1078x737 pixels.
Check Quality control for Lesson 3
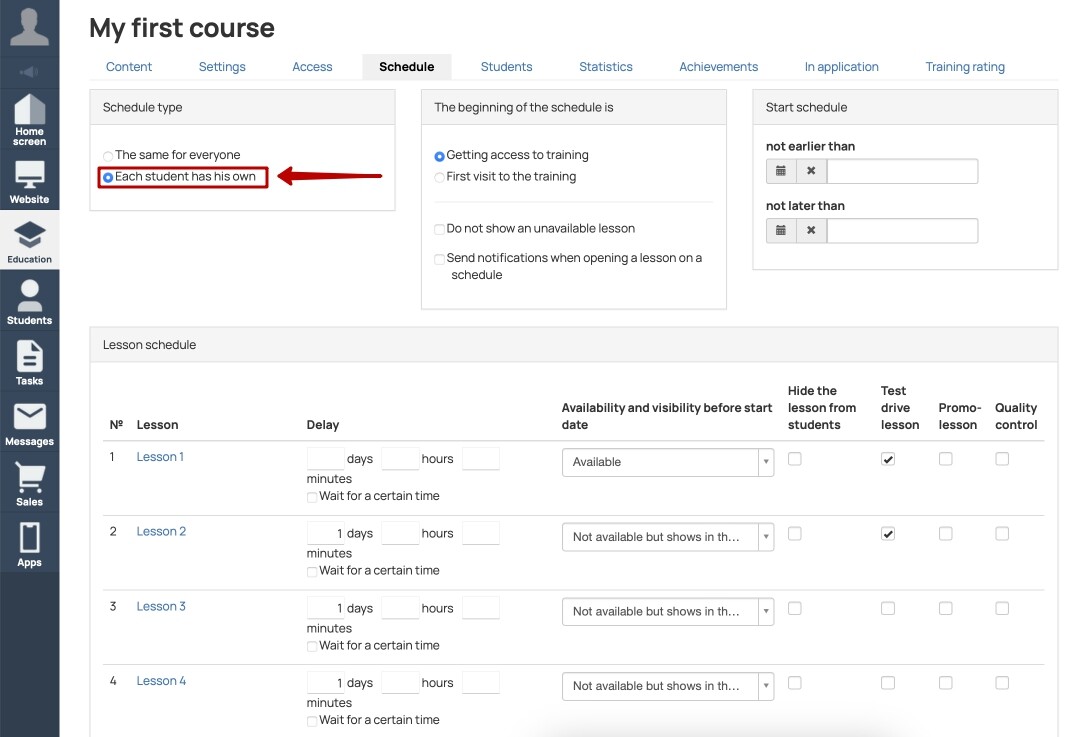[1002, 608]
